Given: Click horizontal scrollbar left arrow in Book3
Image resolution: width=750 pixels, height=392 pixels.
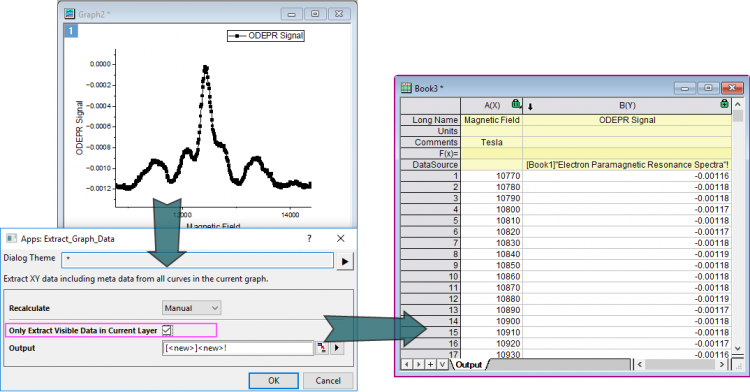Looking at the screenshot, I should pos(640,365).
